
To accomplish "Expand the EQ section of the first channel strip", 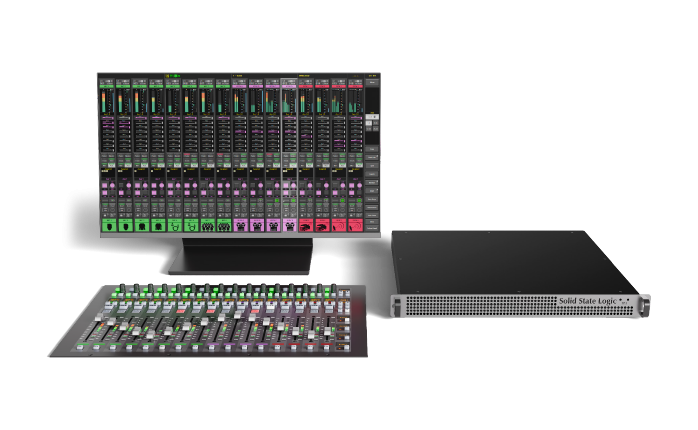I will coord(111,130).
